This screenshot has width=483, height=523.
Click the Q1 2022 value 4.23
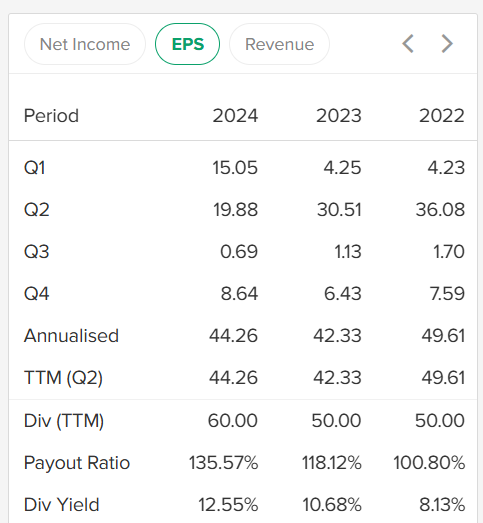point(446,167)
